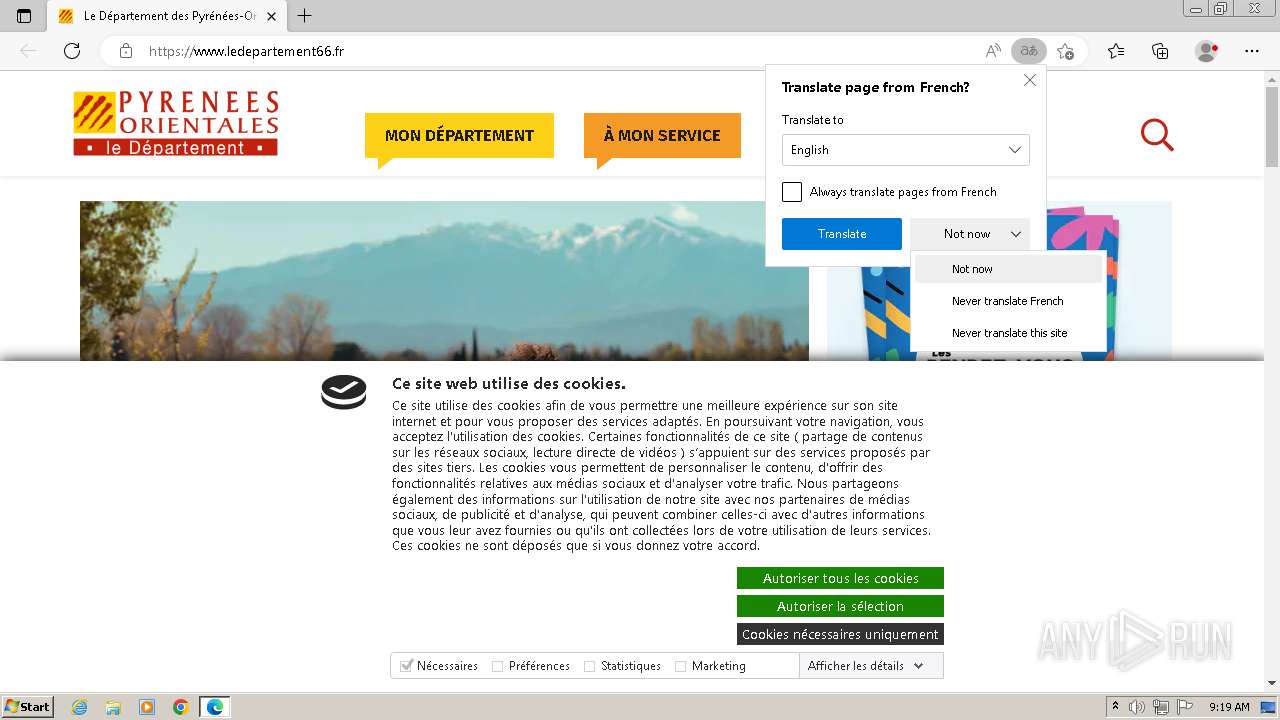
Task: Click the Edge taskbar icon
Action: [x=215, y=707]
